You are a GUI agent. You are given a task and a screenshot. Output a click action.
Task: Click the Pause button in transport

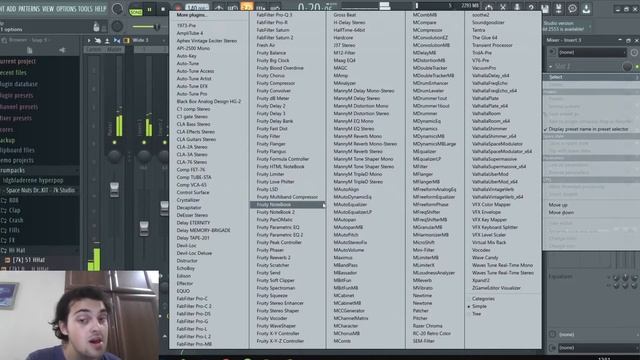pyautogui.click(x=149, y=9)
